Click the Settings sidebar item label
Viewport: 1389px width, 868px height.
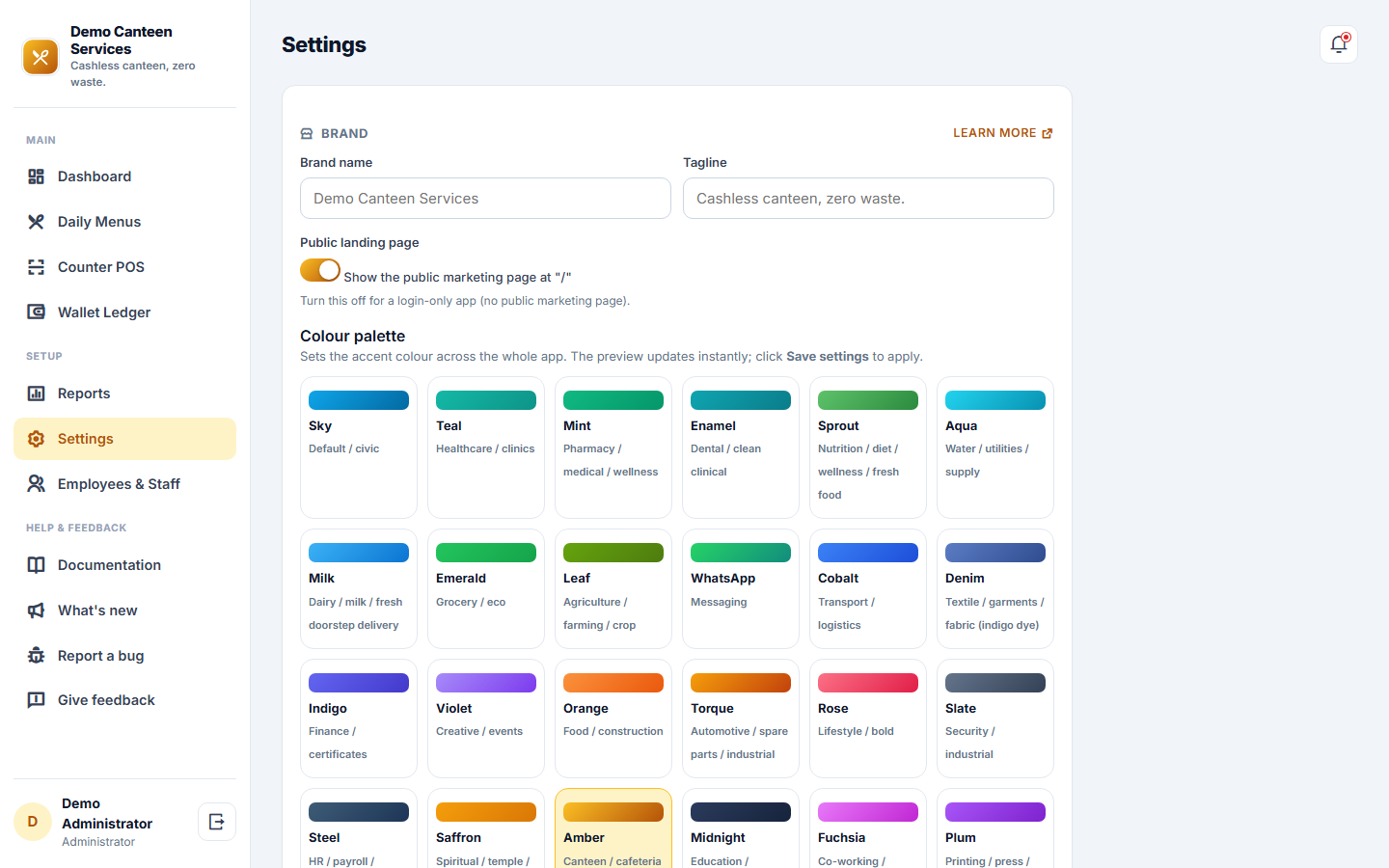(x=86, y=439)
